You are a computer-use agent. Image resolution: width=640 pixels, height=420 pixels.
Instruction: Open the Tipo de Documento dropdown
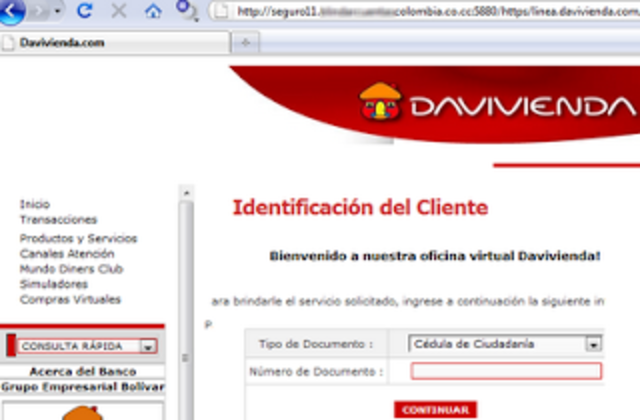(505, 344)
